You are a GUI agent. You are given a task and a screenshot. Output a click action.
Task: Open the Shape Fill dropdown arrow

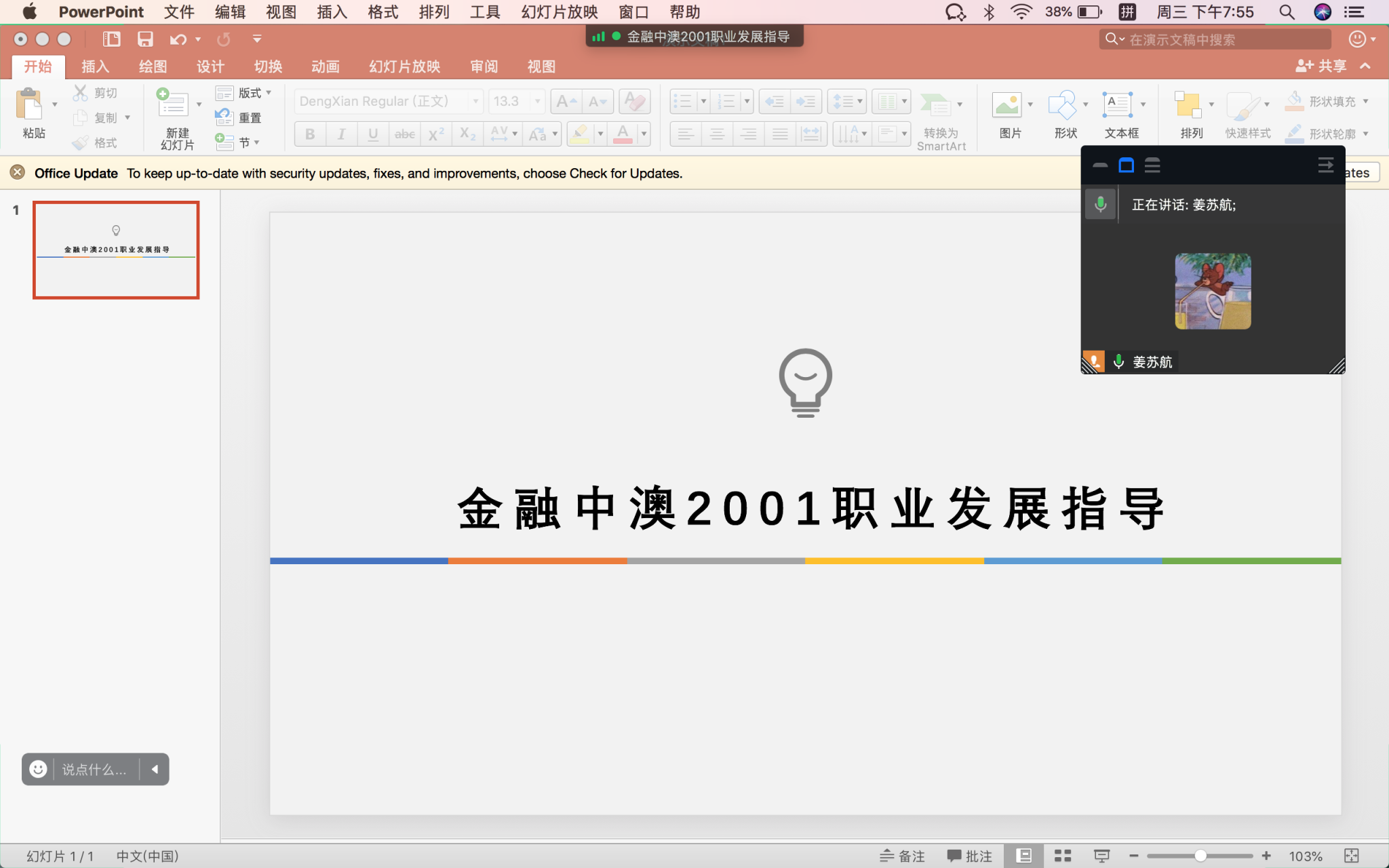tap(1366, 101)
